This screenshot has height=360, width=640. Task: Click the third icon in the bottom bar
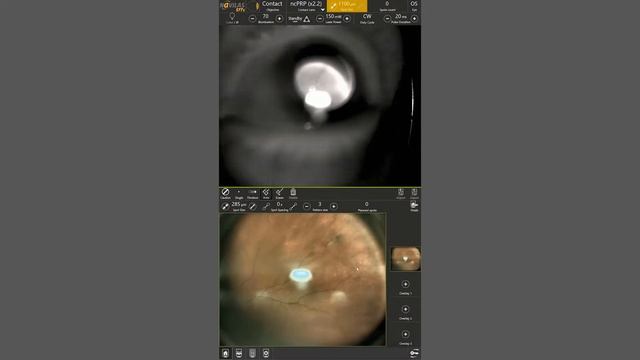[x=252, y=353]
